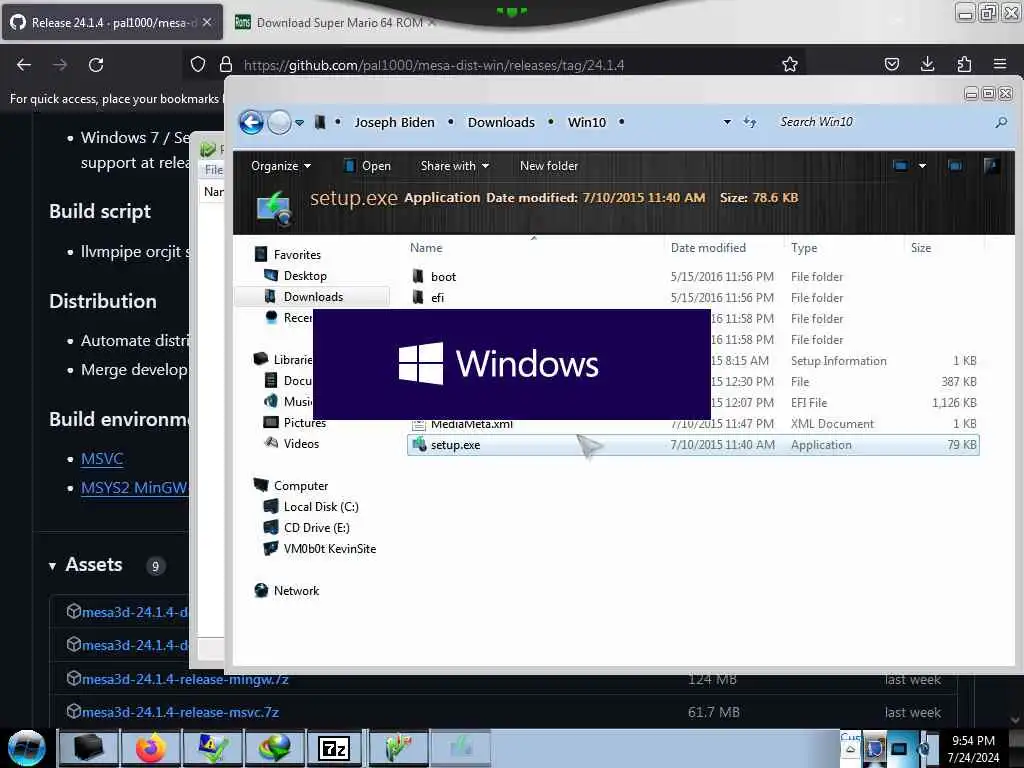Open 7-Zip from taskbar

[x=334, y=748]
